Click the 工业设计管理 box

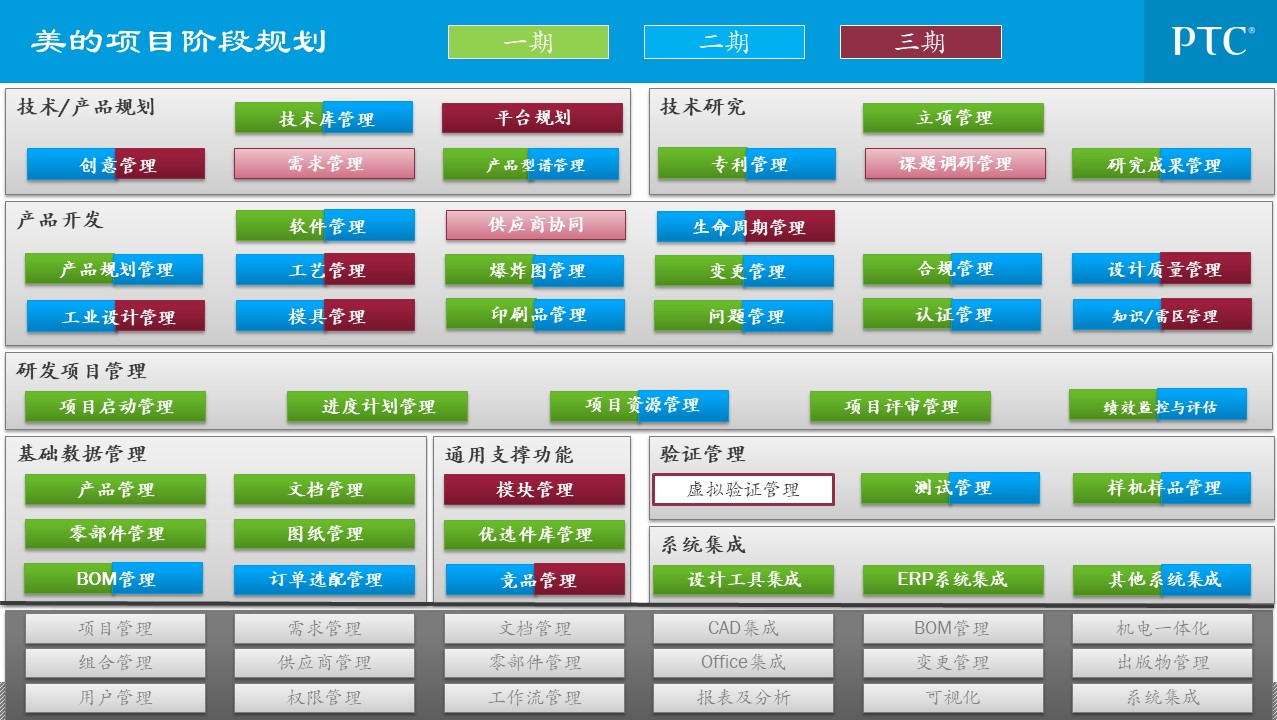click(x=116, y=316)
